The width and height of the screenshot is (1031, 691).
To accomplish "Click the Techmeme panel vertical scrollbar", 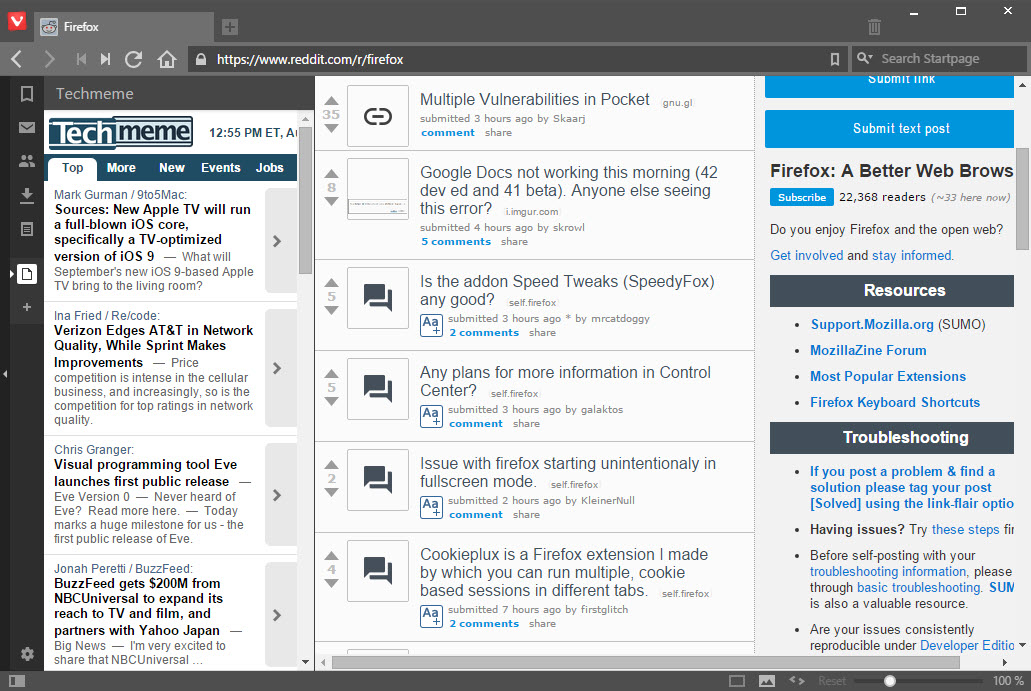I will pyautogui.click(x=305, y=201).
